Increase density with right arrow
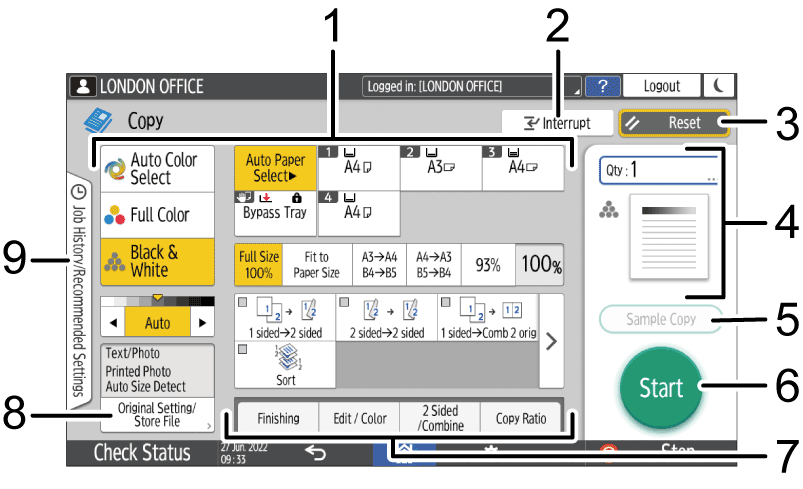 tap(202, 324)
